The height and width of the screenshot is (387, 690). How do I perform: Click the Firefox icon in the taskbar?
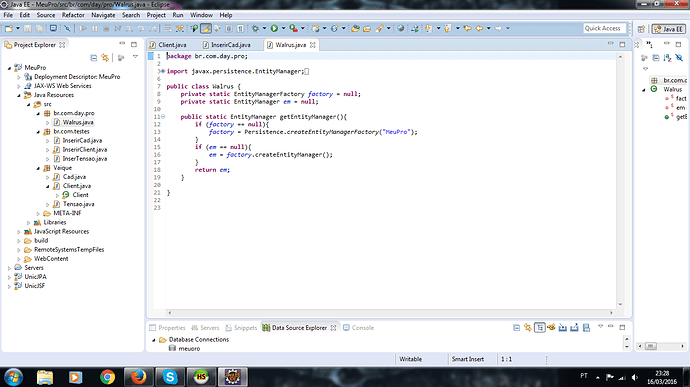tap(138, 377)
